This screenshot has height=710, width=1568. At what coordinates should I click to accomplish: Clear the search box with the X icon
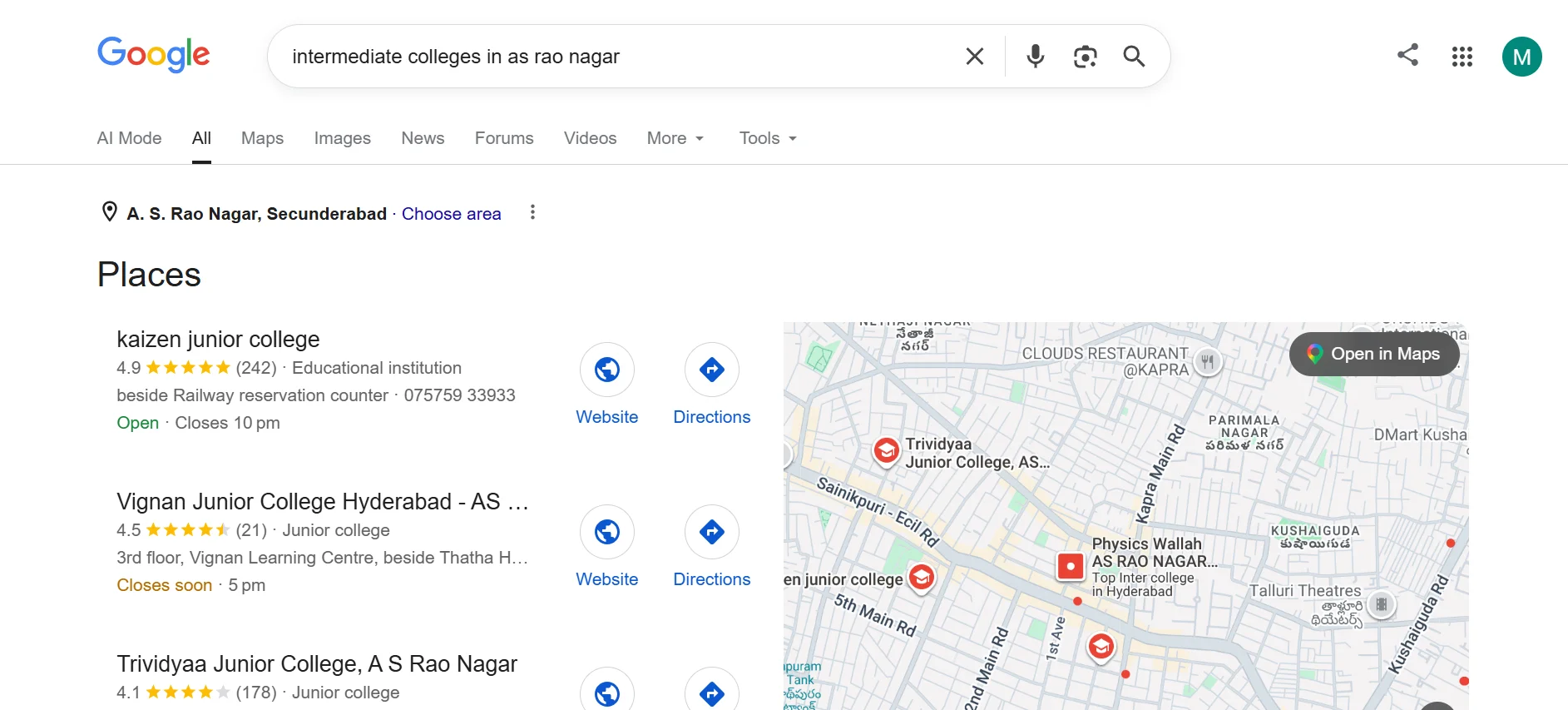pyautogui.click(x=975, y=56)
